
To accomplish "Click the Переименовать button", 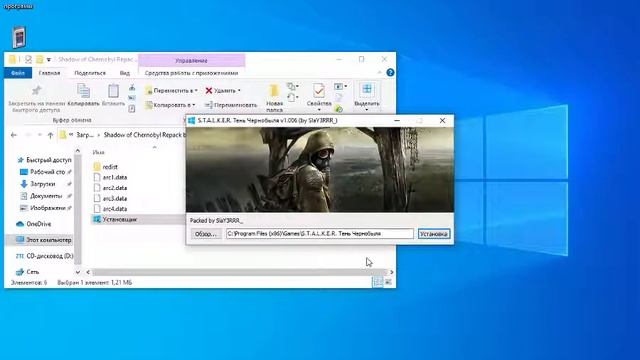I will tap(231, 105).
